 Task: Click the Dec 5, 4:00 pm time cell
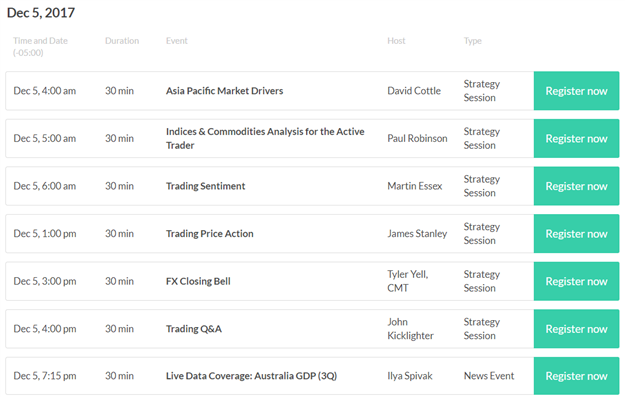(x=45, y=329)
